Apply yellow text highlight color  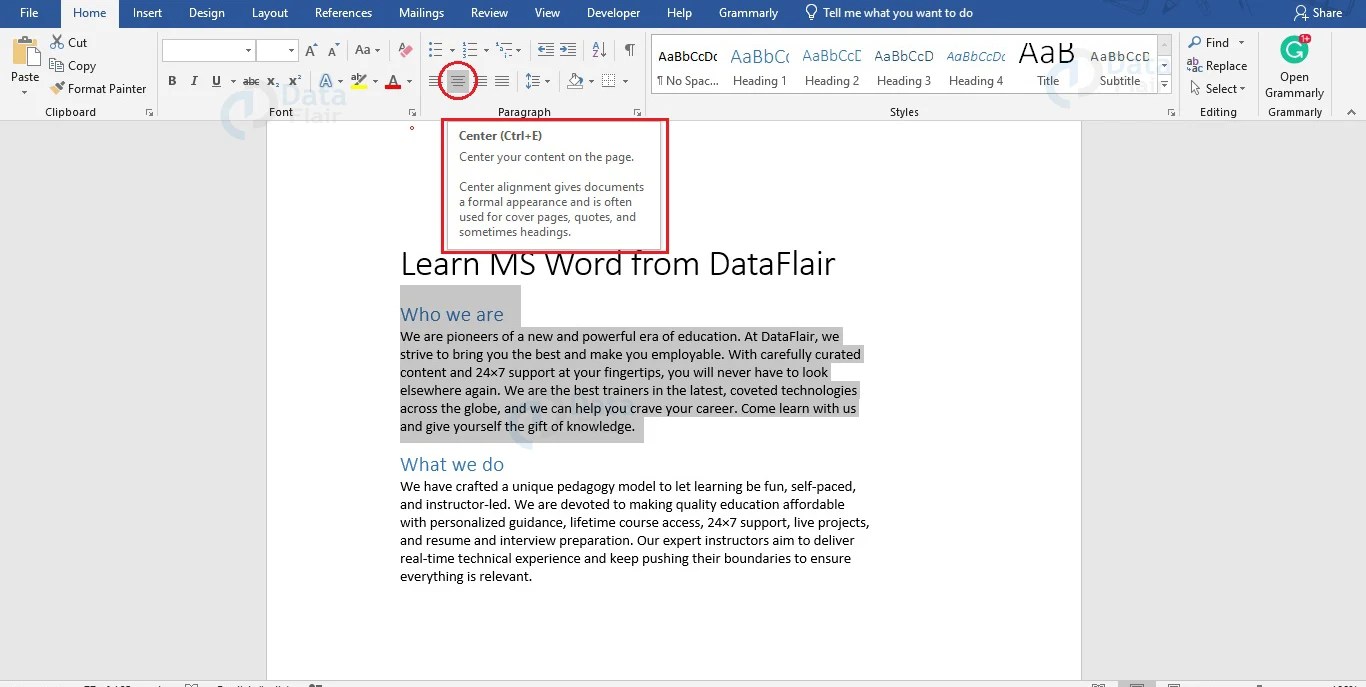coord(358,80)
